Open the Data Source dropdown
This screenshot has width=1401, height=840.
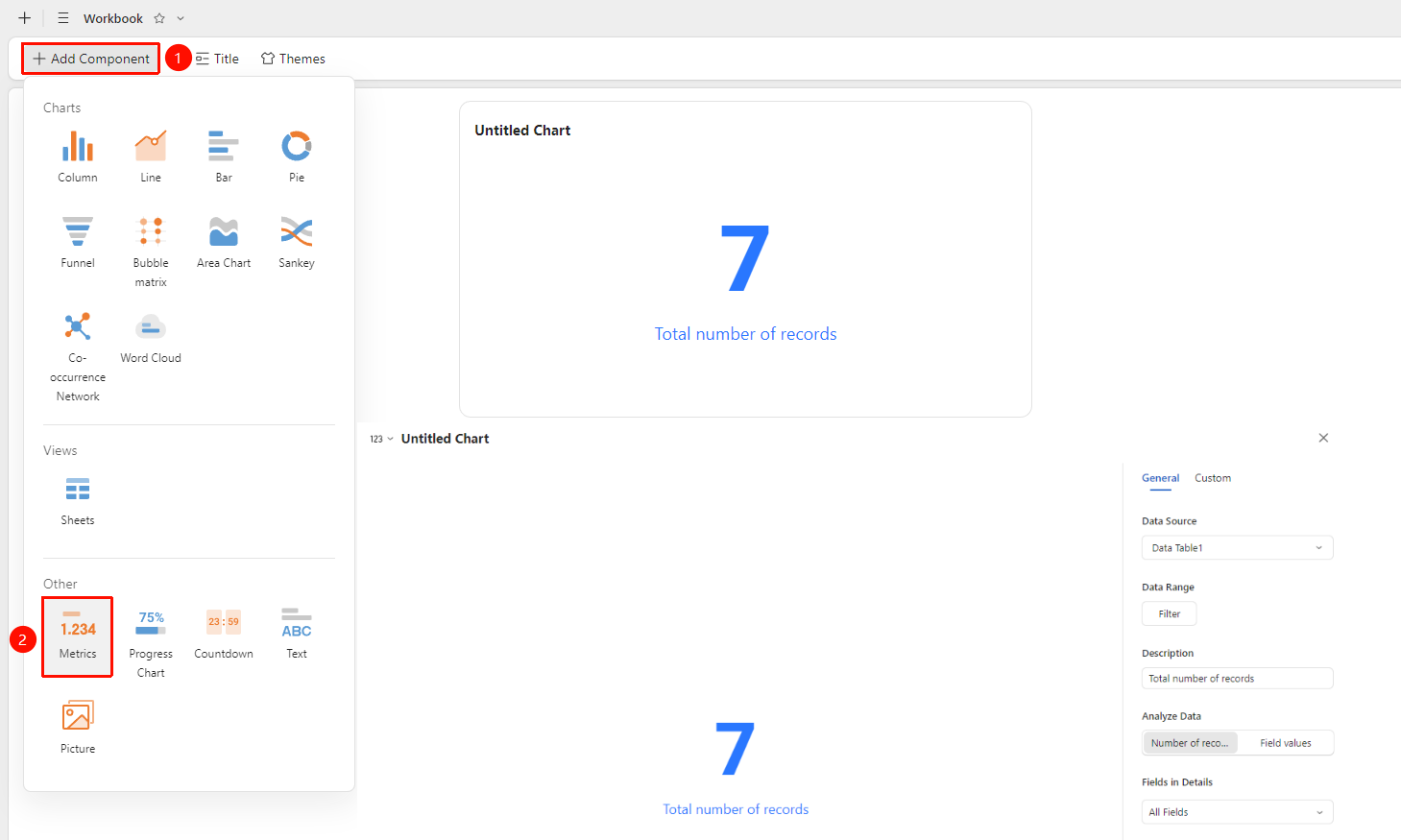click(1237, 548)
